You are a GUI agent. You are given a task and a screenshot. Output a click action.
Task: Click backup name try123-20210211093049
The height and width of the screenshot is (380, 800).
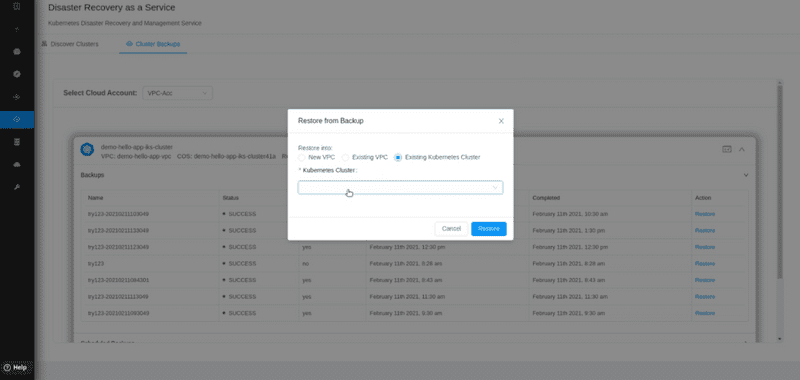tap(118, 313)
